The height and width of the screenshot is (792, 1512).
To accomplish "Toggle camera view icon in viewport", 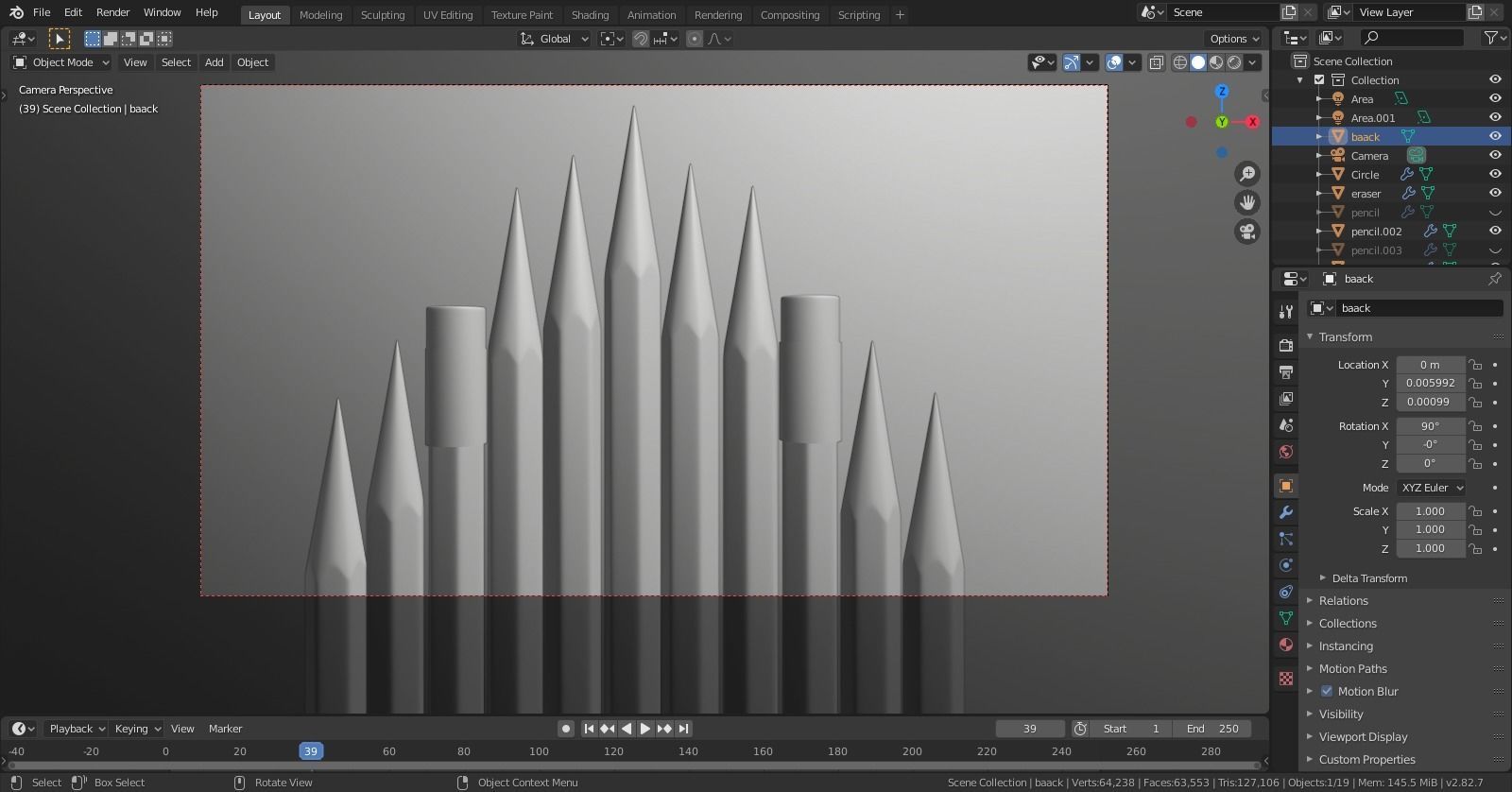I will 1247,232.
